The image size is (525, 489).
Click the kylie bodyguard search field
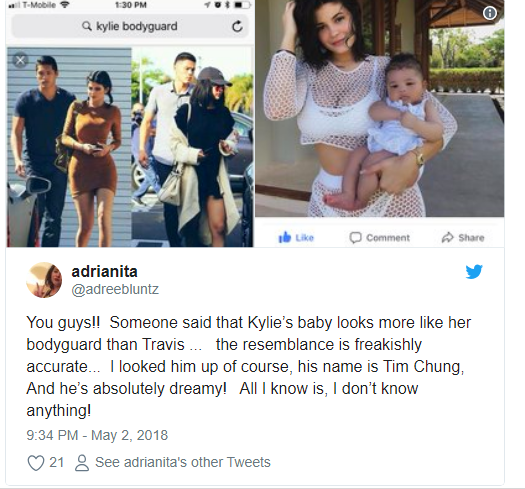(x=130, y=26)
